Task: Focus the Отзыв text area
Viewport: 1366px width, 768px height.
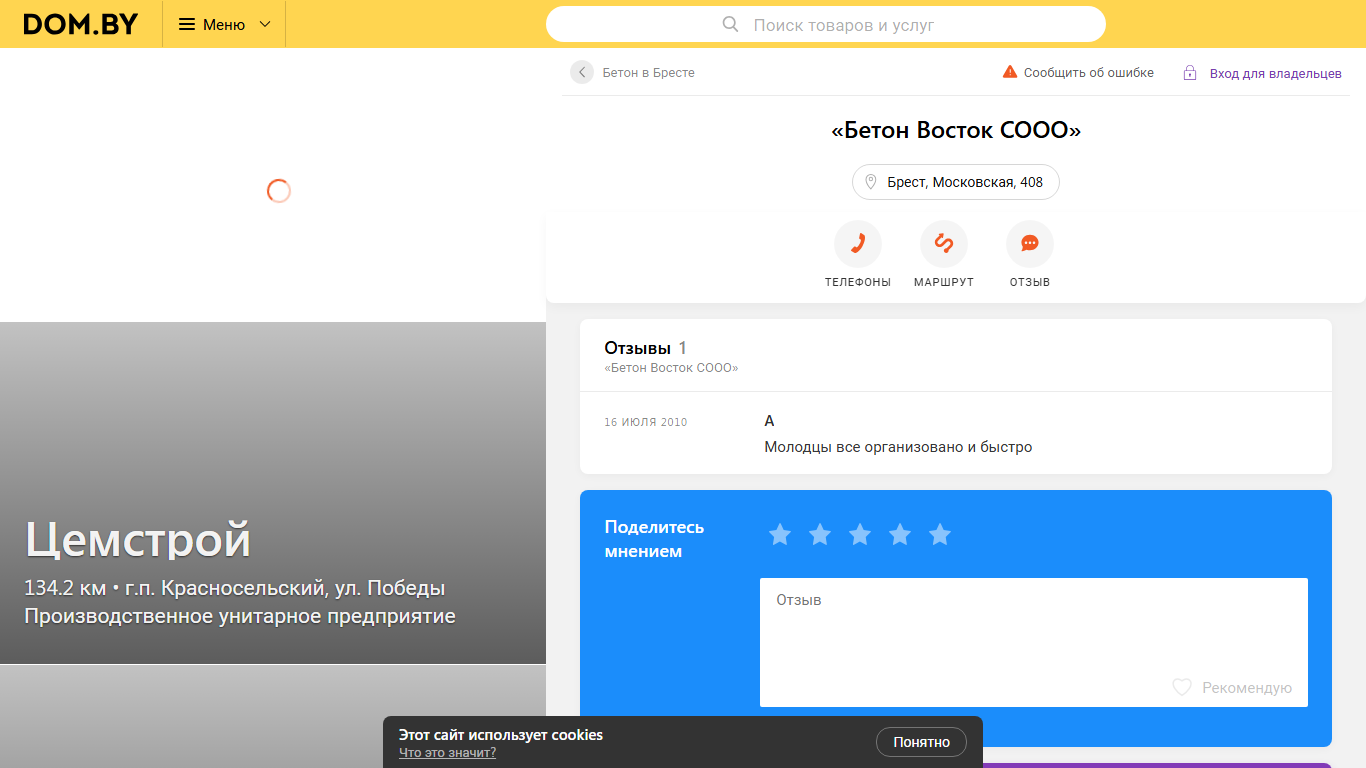Action: pos(1034,642)
